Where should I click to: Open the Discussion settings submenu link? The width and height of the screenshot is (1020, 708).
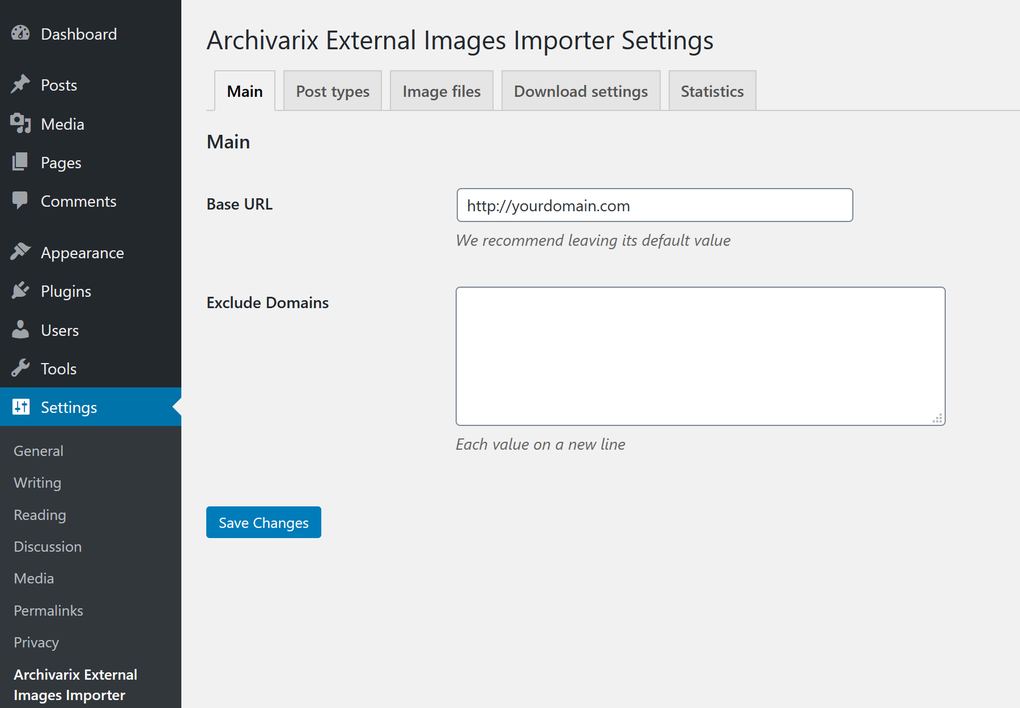point(47,547)
